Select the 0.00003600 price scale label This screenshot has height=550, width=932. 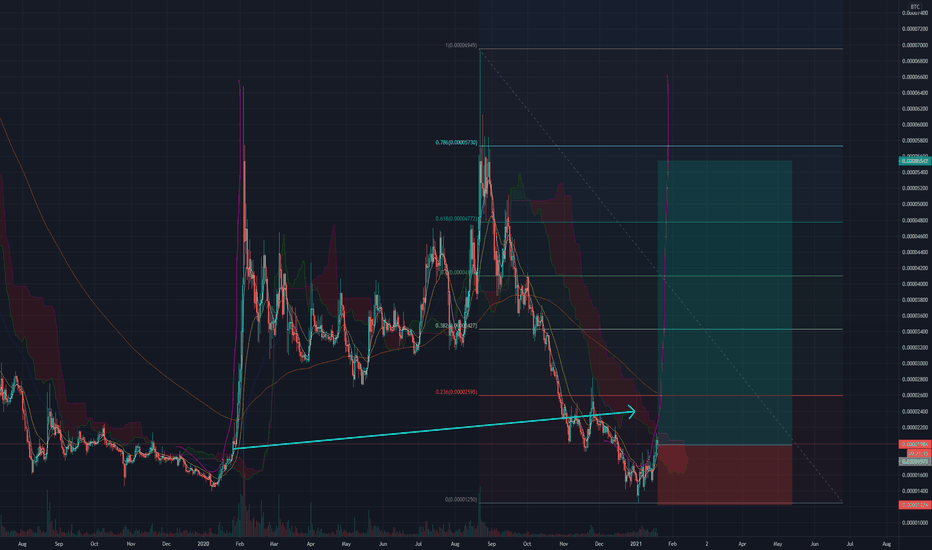tap(915, 316)
